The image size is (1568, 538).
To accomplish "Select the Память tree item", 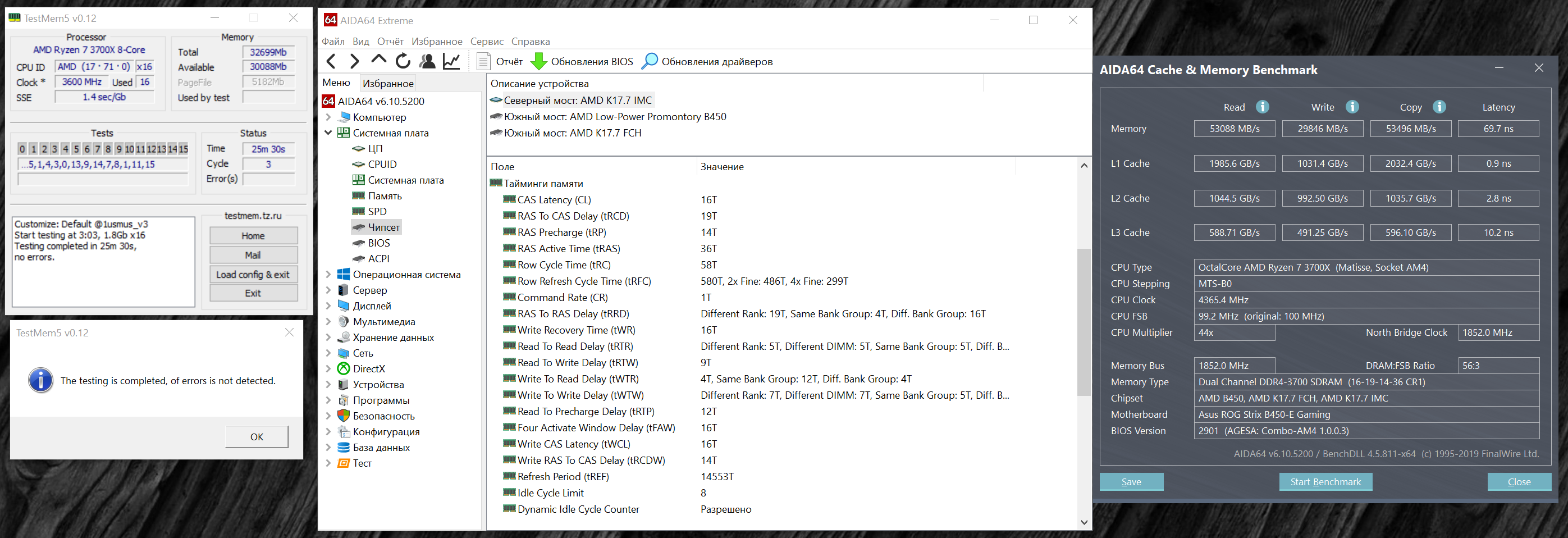I will tap(385, 196).
